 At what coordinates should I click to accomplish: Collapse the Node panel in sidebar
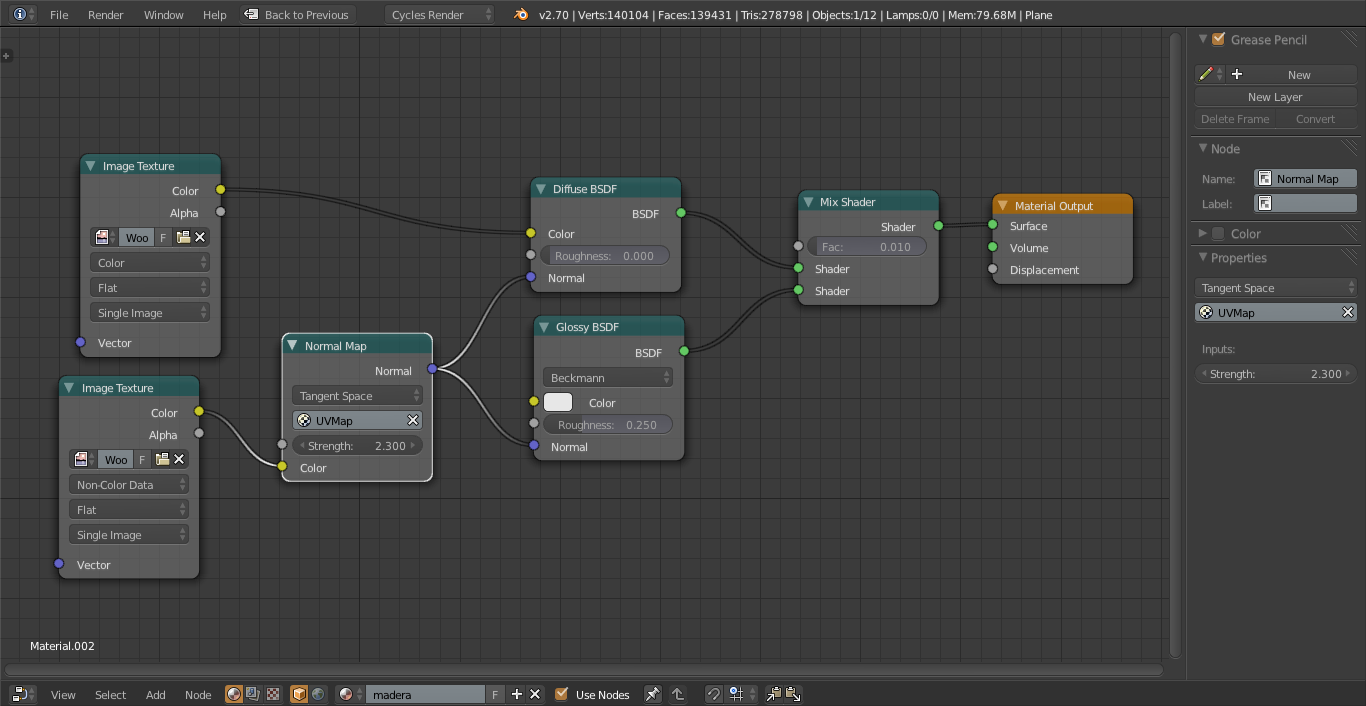pyautogui.click(x=1203, y=149)
